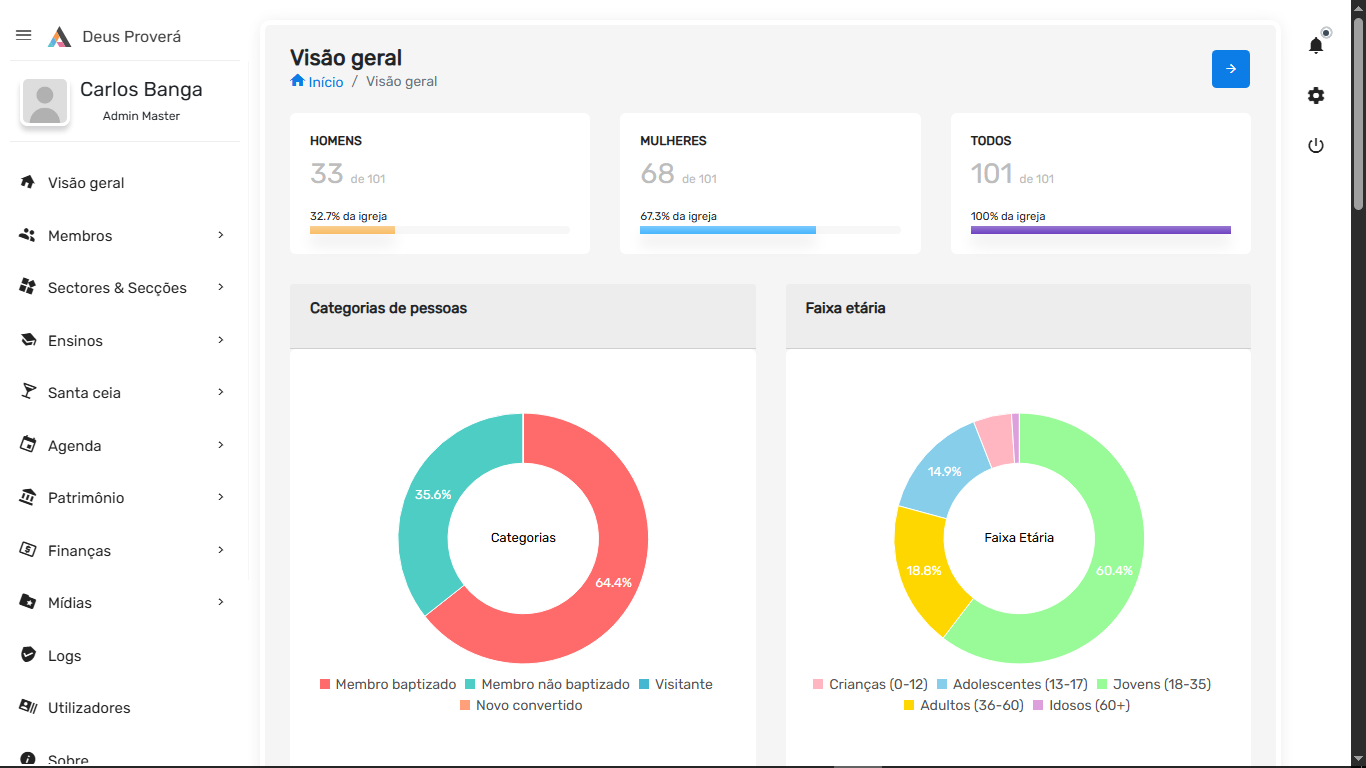The width and height of the screenshot is (1366, 768).
Task: Open the Logs menu item
Action: [x=64, y=656]
